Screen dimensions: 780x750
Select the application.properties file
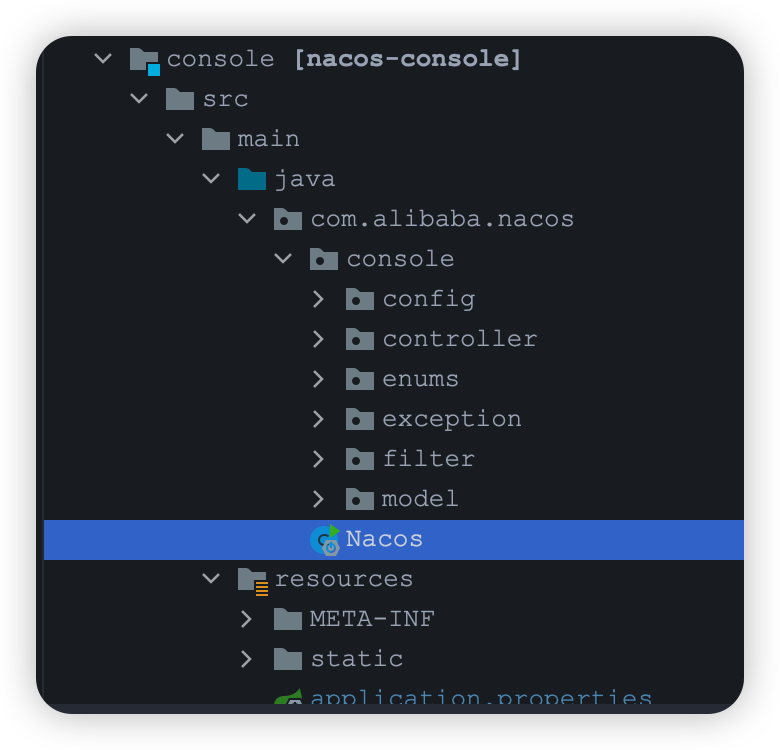480,698
